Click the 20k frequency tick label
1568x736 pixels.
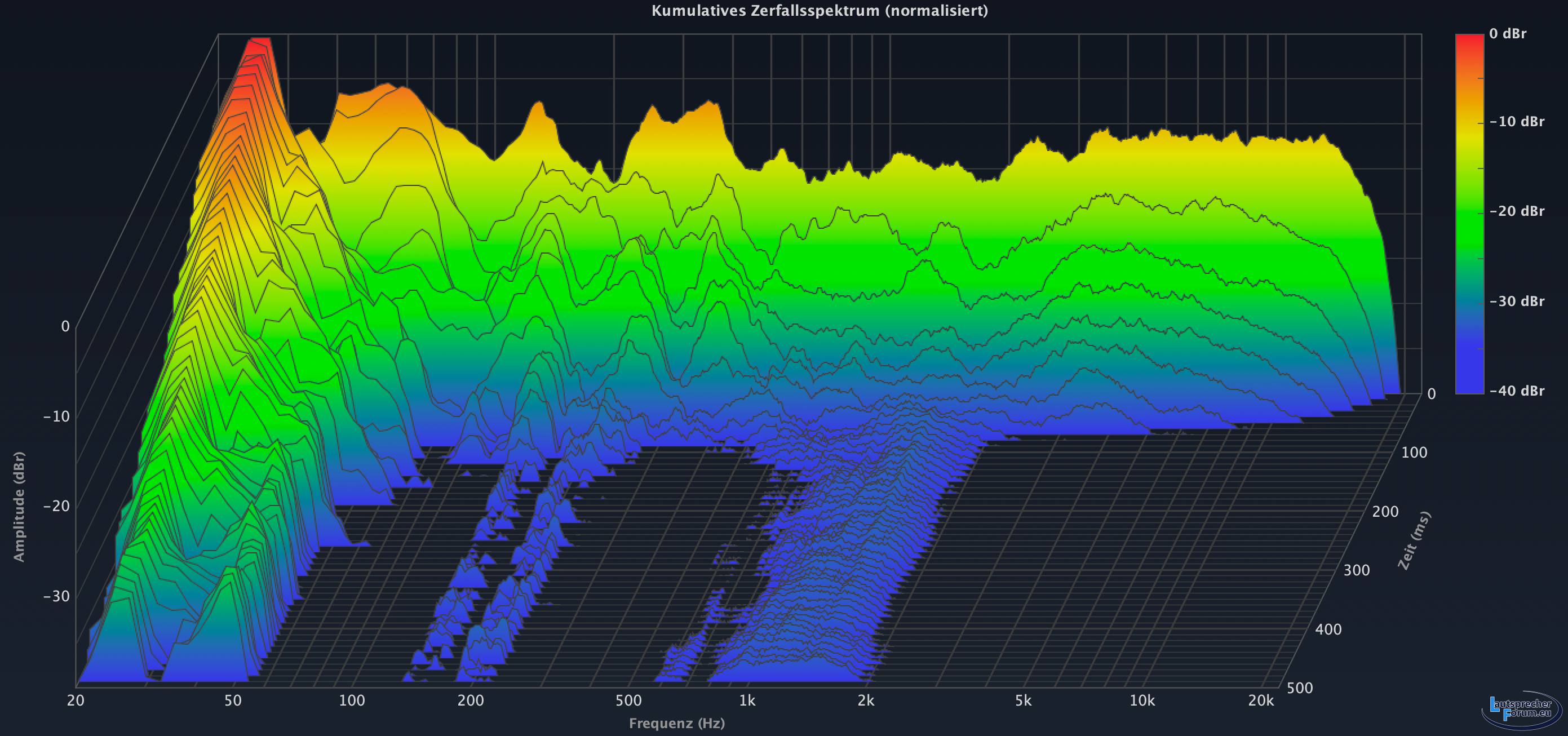1261,700
